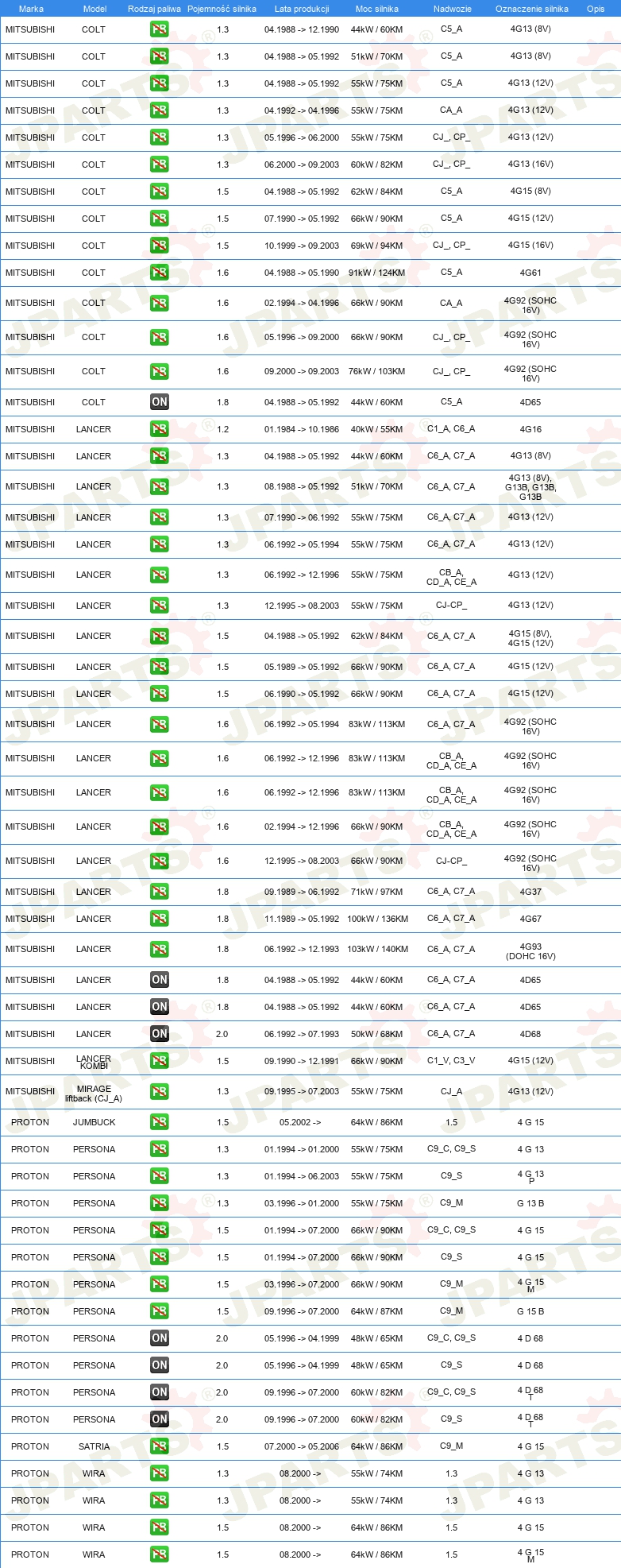Click the 64kW / 87KM power cell
The width and height of the screenshot is (621, 1568).
[x=376, y=1311]
